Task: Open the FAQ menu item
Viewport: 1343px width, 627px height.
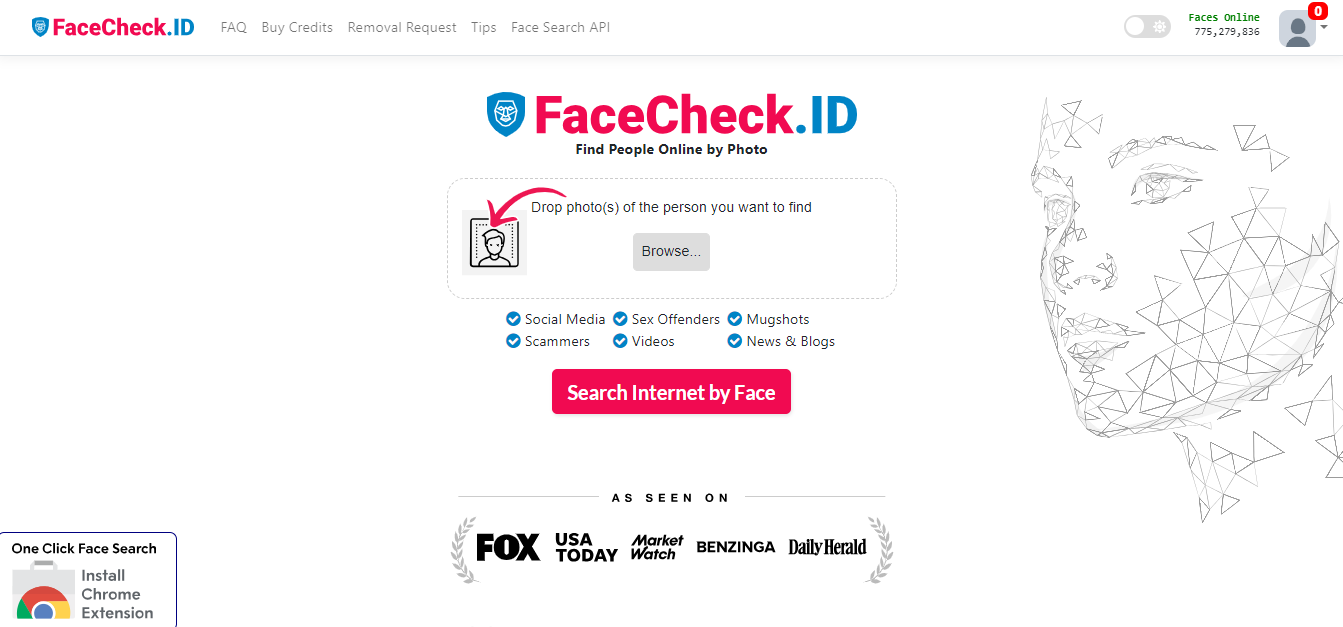Action: click(233, 27)
